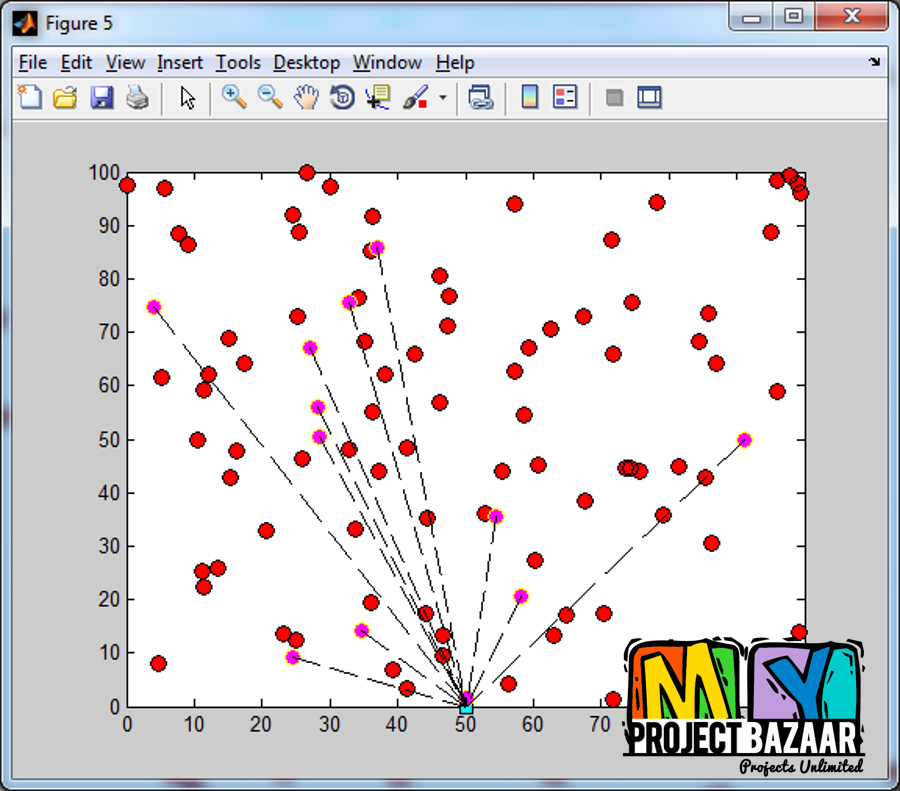Open the Desktop menu
The image size is (900, 791).
coord(306,62)
